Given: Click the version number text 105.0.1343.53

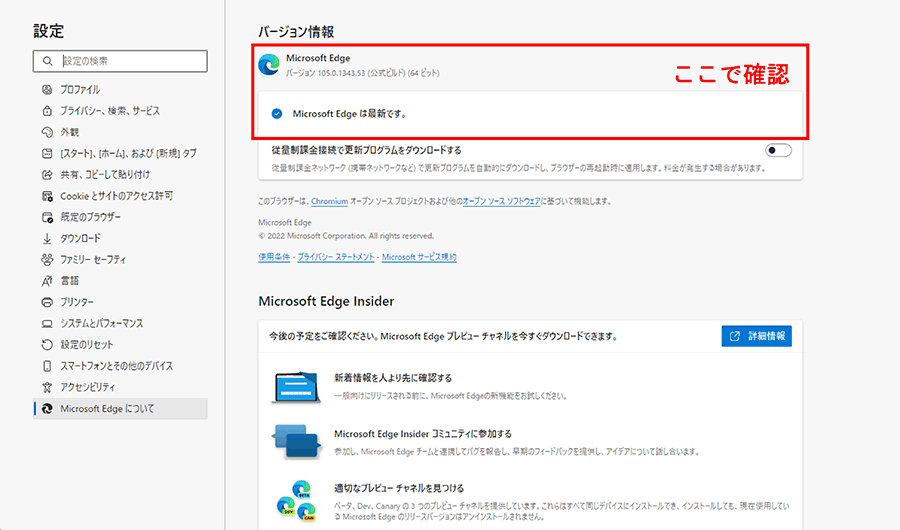Looking at the screenshot, I should (x=341, y=73).
